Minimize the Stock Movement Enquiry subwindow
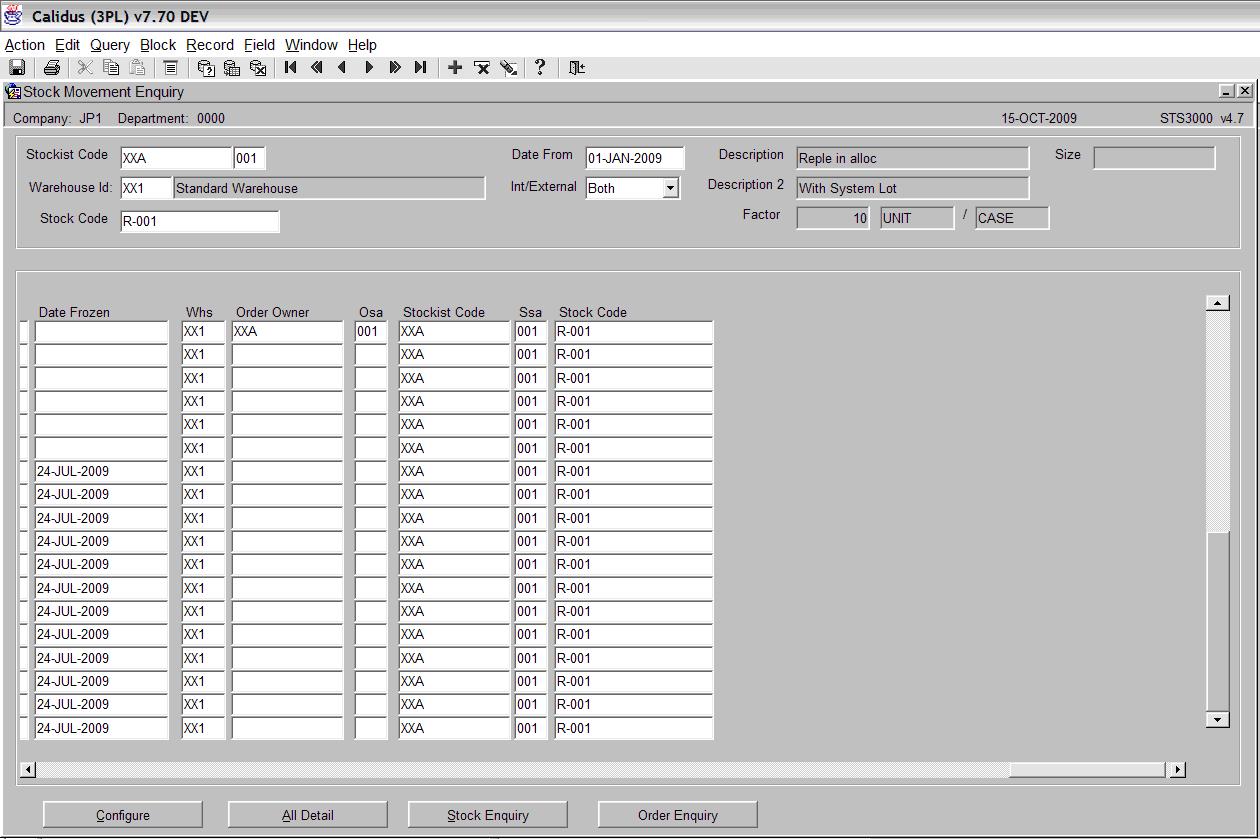Screen dimensions: 1260x839 pyautogui.click(x=1226, y=91)
